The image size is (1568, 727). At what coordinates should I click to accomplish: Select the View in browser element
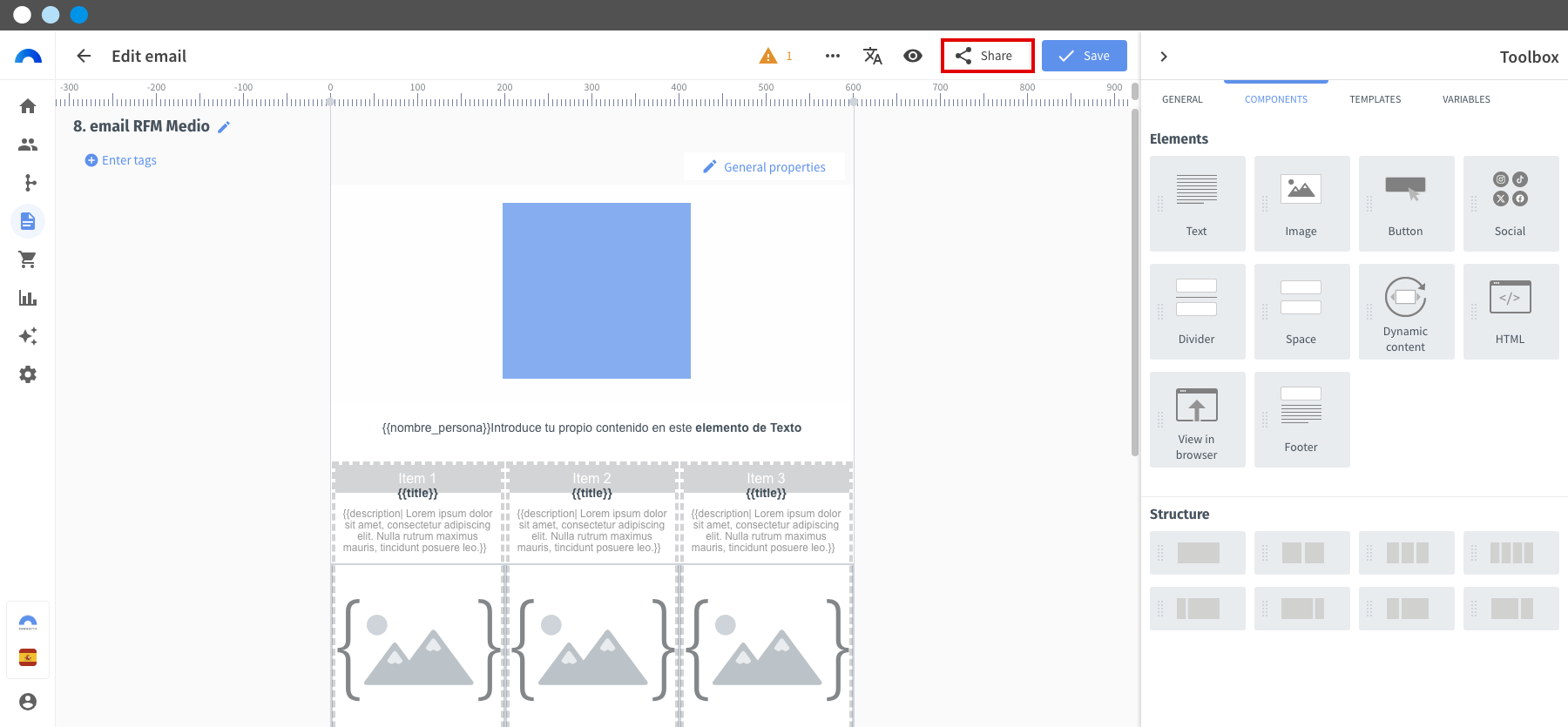[x=1197, y=420]
